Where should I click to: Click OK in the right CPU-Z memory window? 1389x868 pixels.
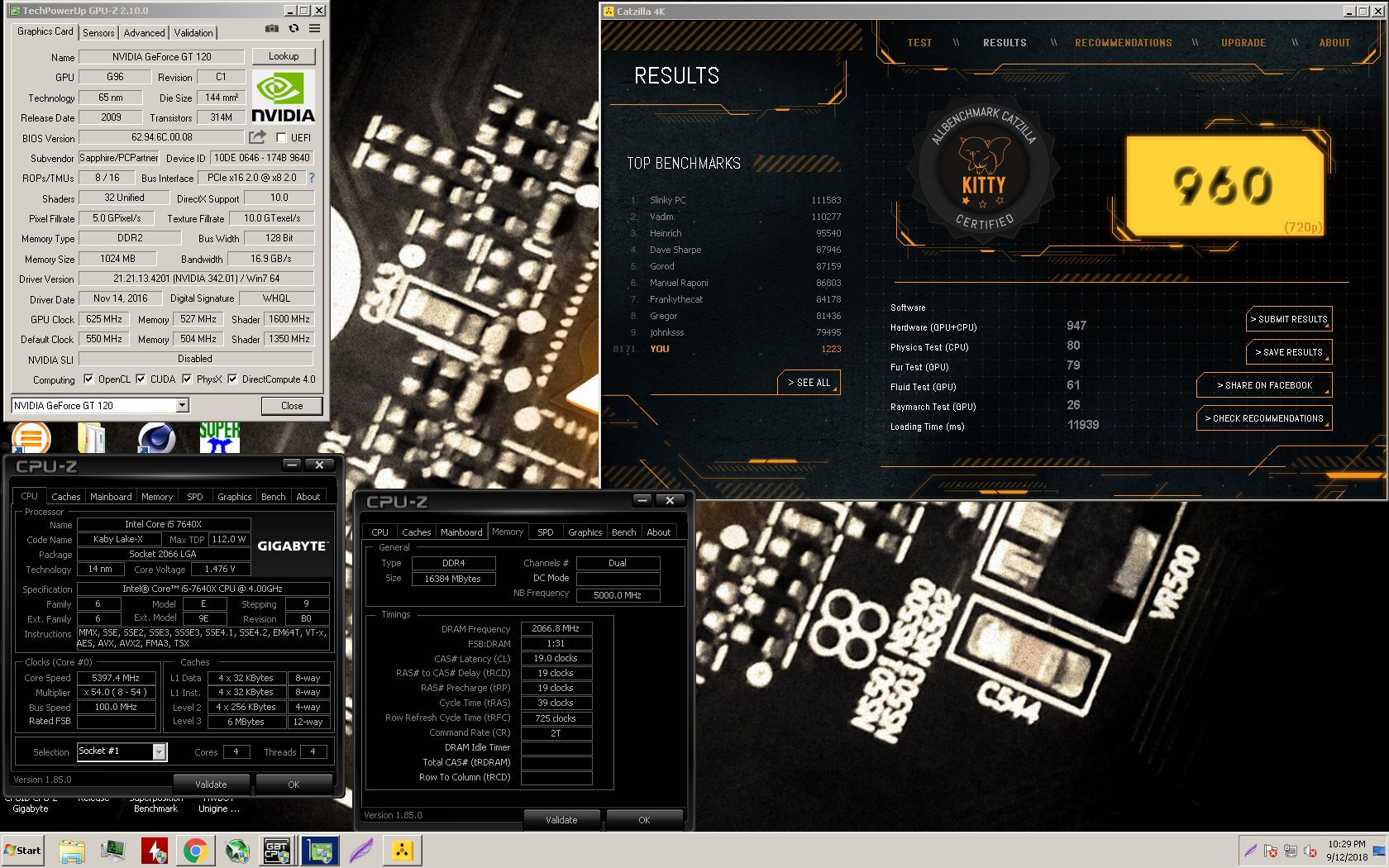[x=644, y=820]
